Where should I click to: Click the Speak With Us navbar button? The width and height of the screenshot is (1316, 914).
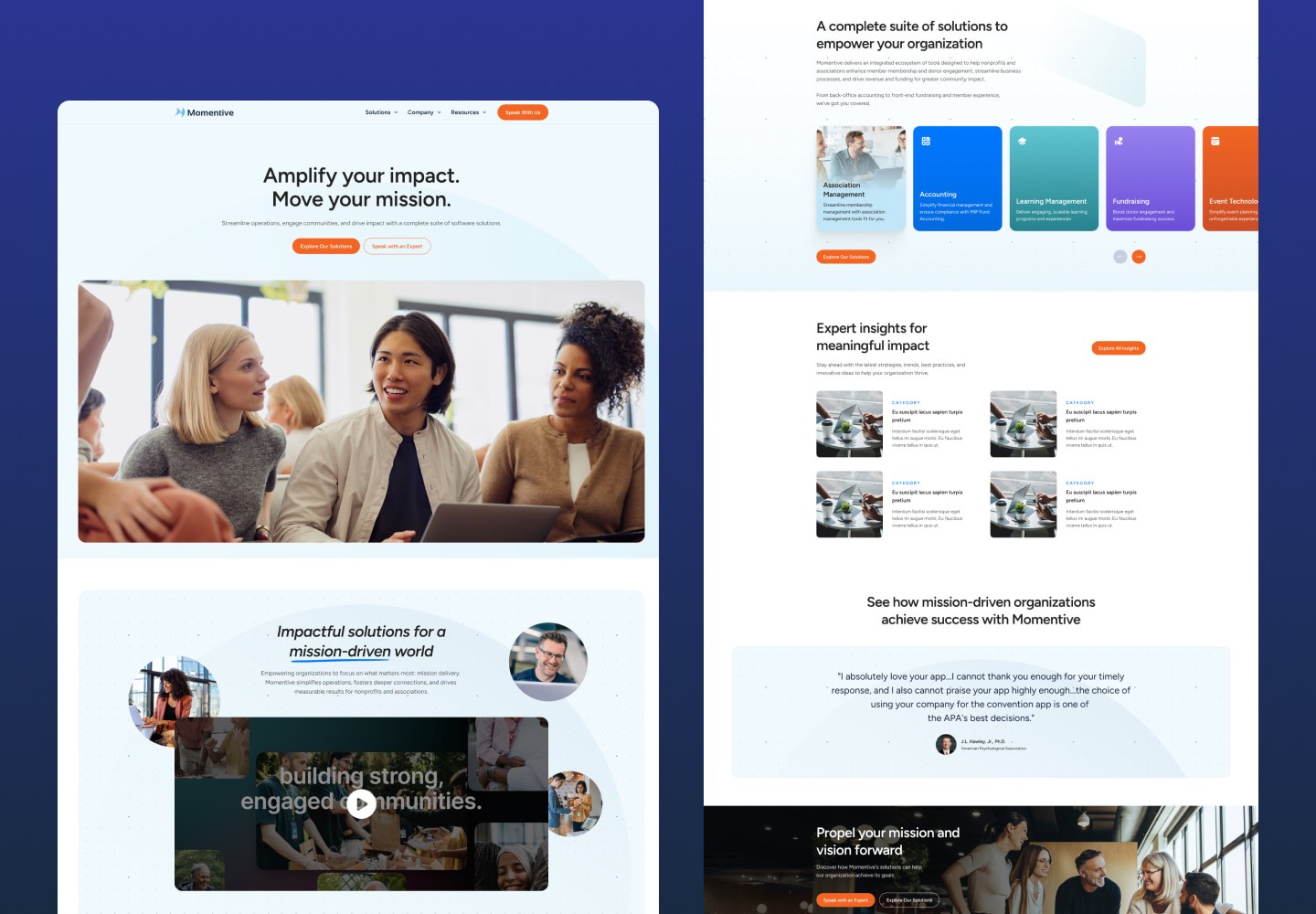click(522, 112)
